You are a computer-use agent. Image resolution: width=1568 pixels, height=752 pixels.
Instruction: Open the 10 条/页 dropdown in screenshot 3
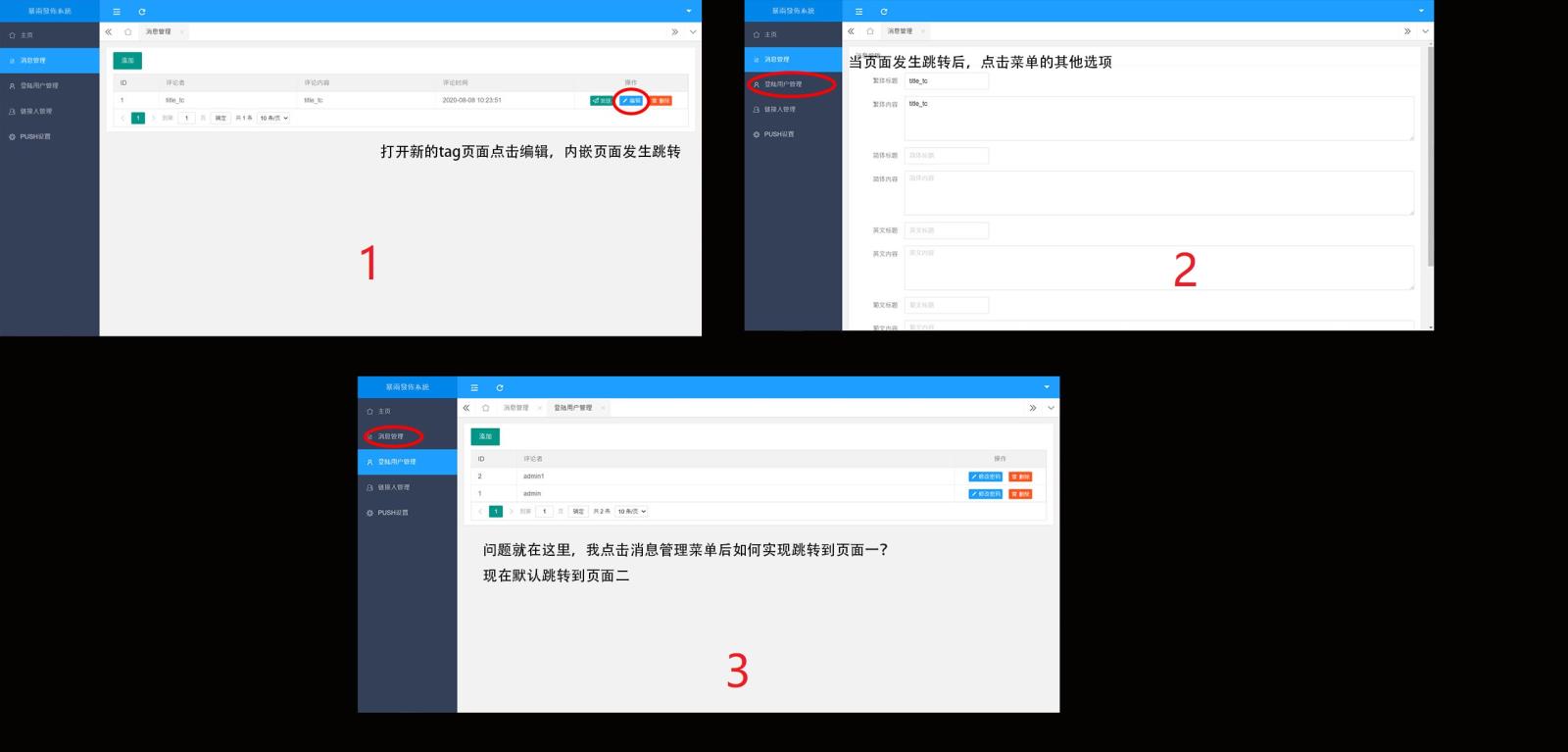coord(631,511)
